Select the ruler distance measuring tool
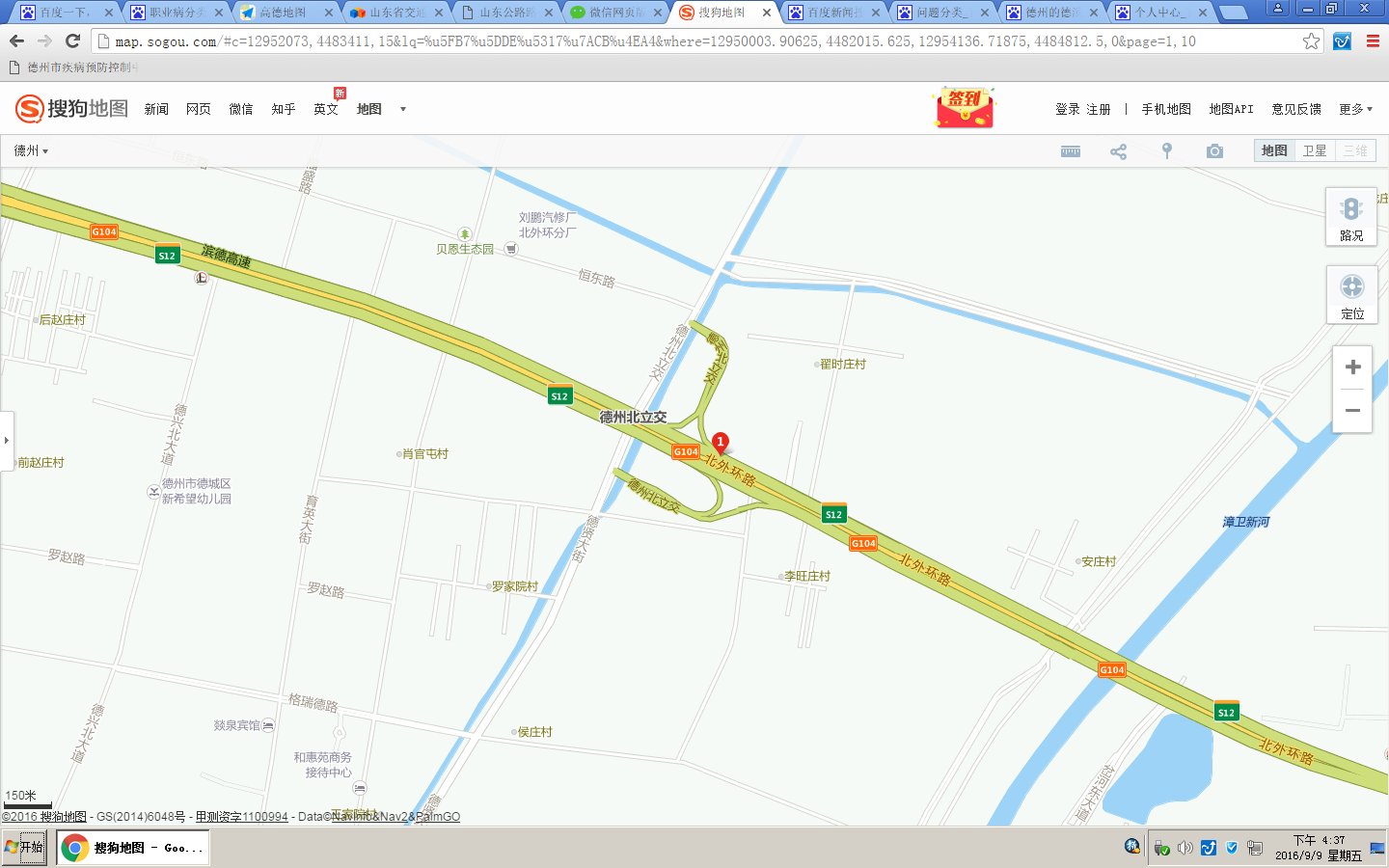 1070,151
